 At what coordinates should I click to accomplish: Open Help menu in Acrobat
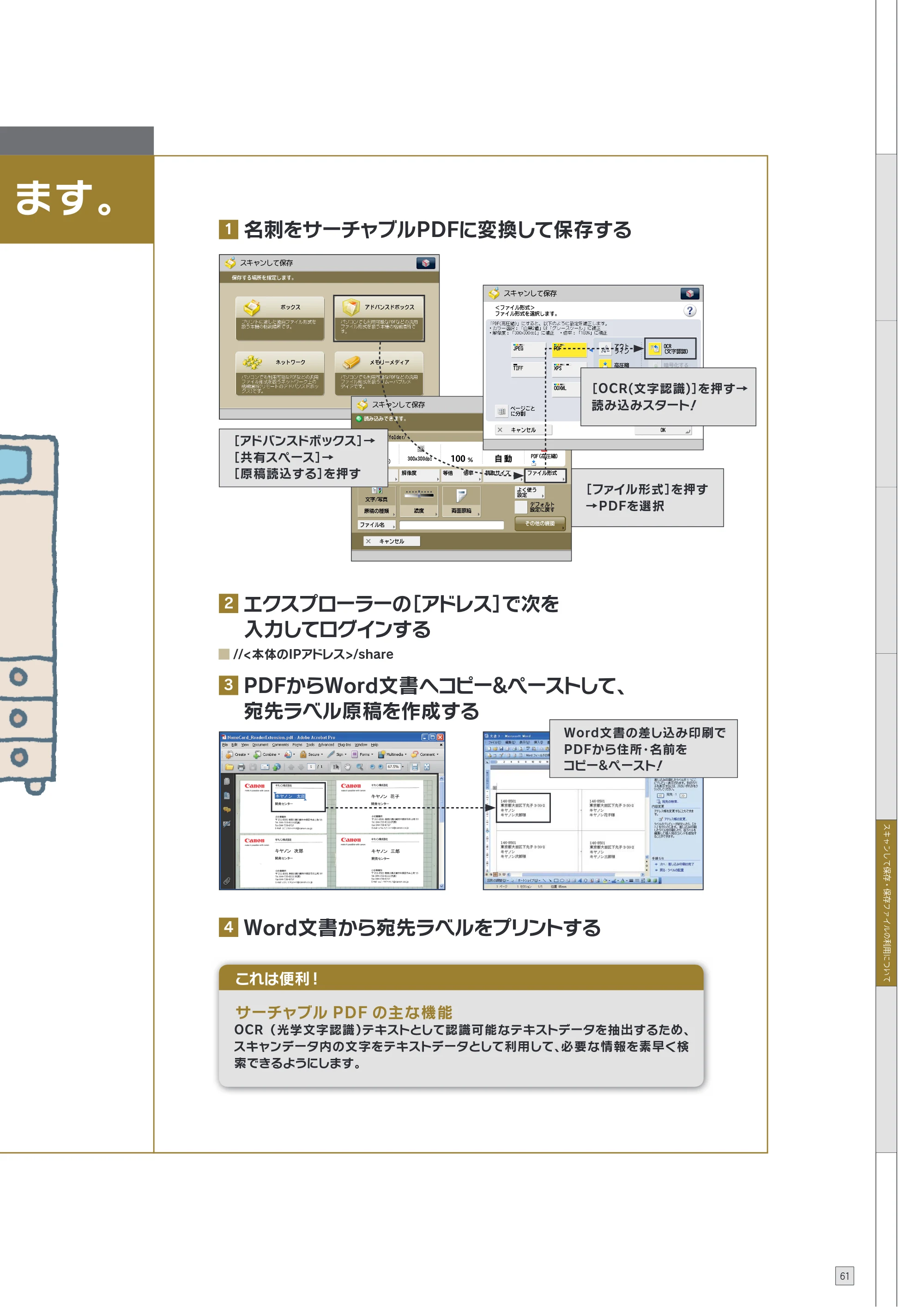point(374,745)
